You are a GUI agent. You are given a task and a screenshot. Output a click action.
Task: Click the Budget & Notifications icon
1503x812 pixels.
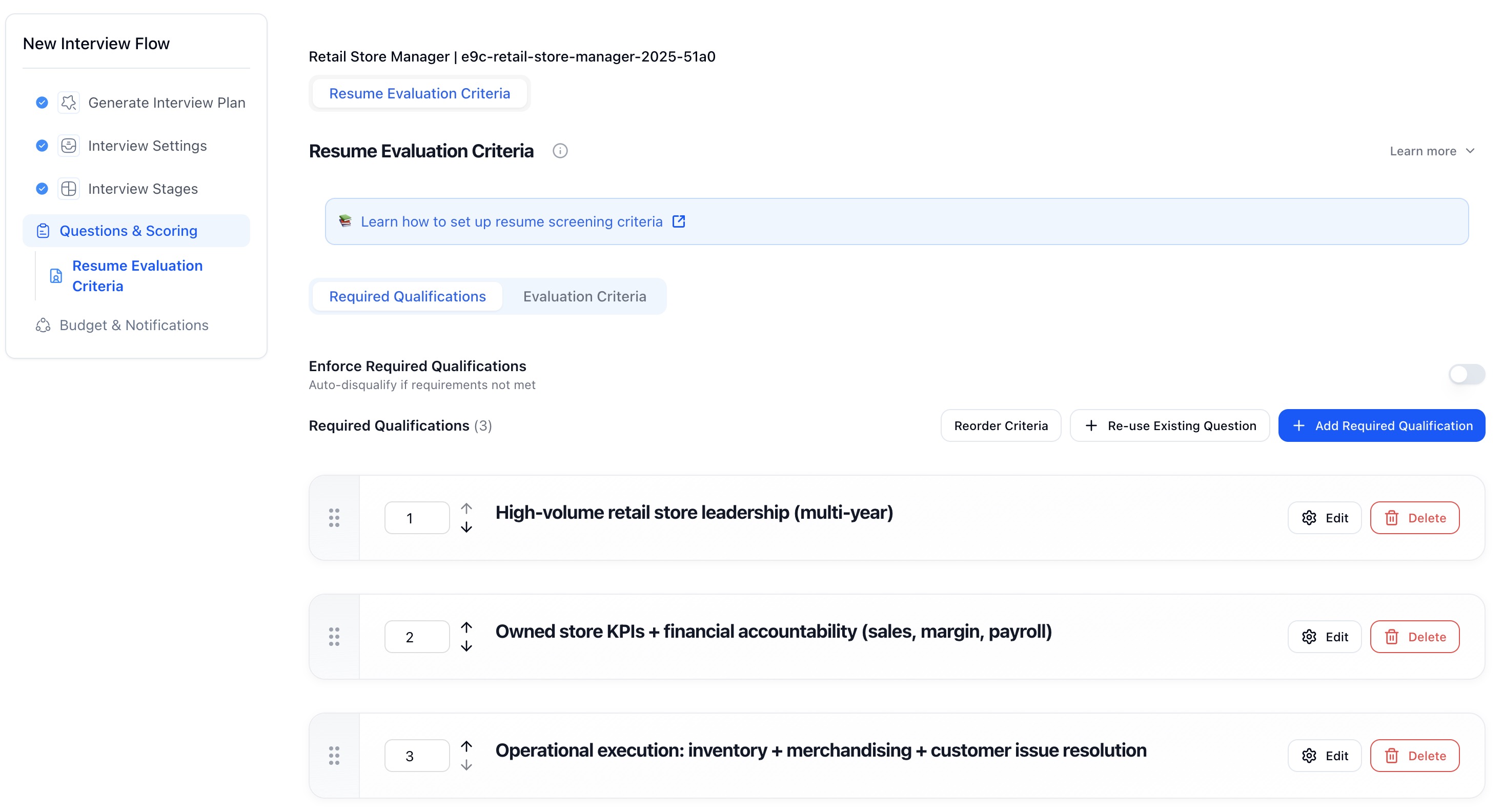[43, 325]
